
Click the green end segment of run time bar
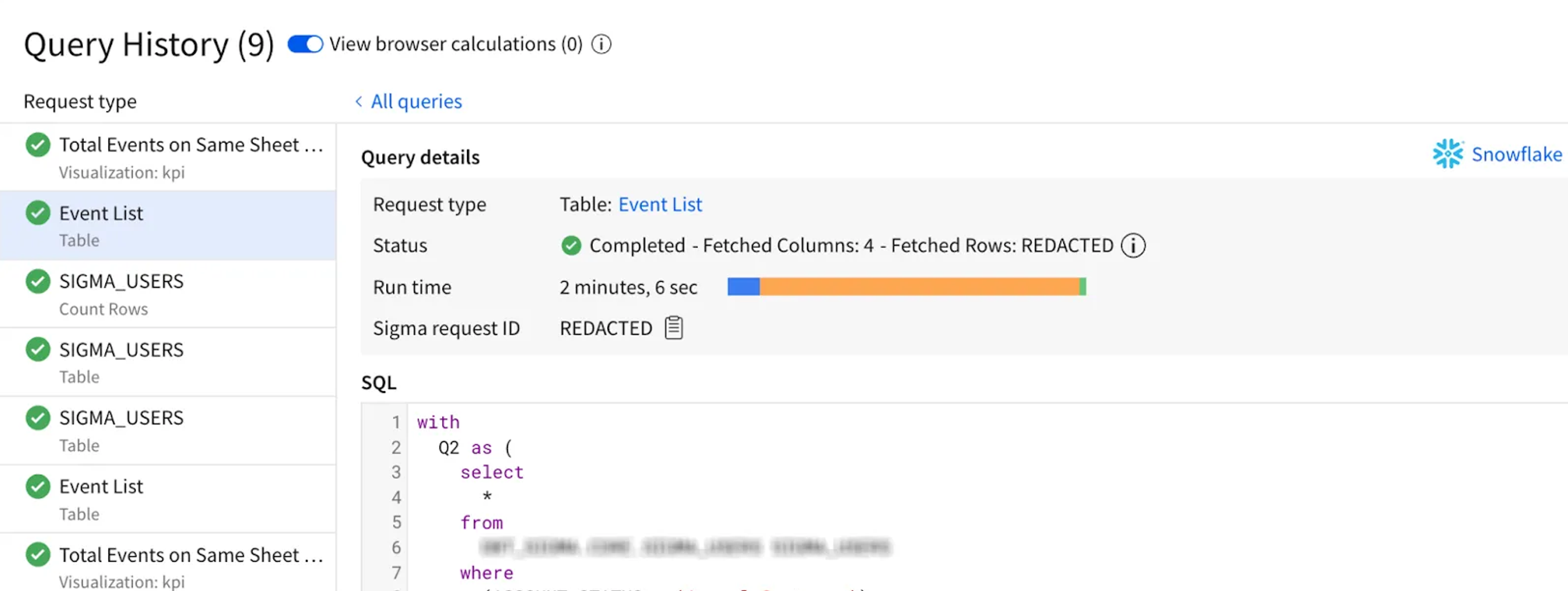(x=1082, y=287)
